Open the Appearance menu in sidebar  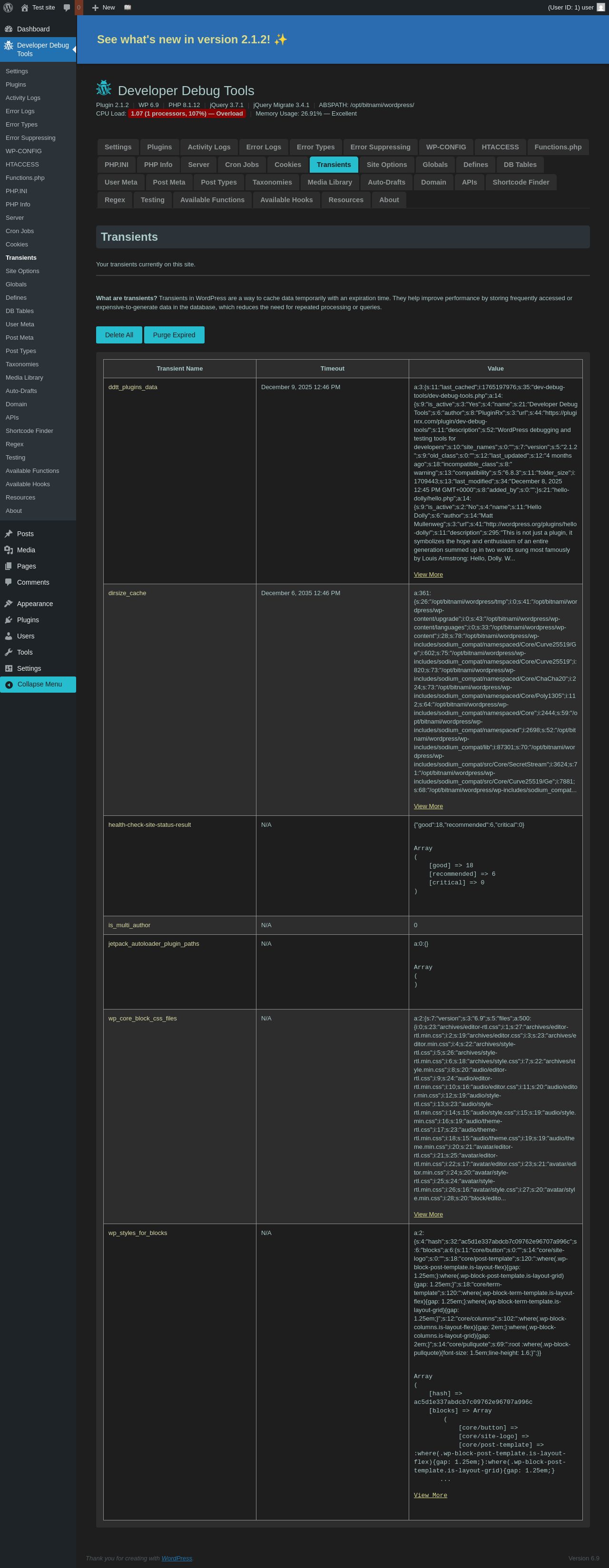coord(35,603)
